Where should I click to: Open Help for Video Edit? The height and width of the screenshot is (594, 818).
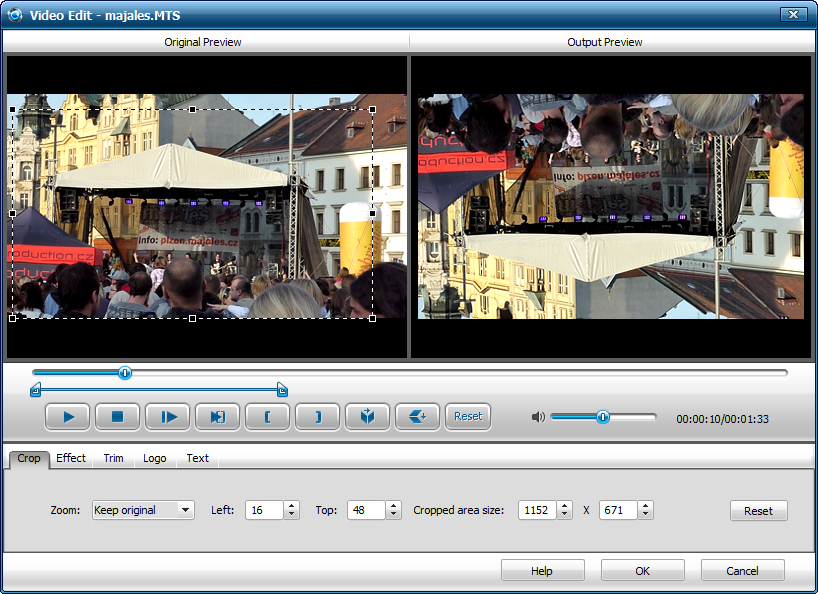pos(543,571)
